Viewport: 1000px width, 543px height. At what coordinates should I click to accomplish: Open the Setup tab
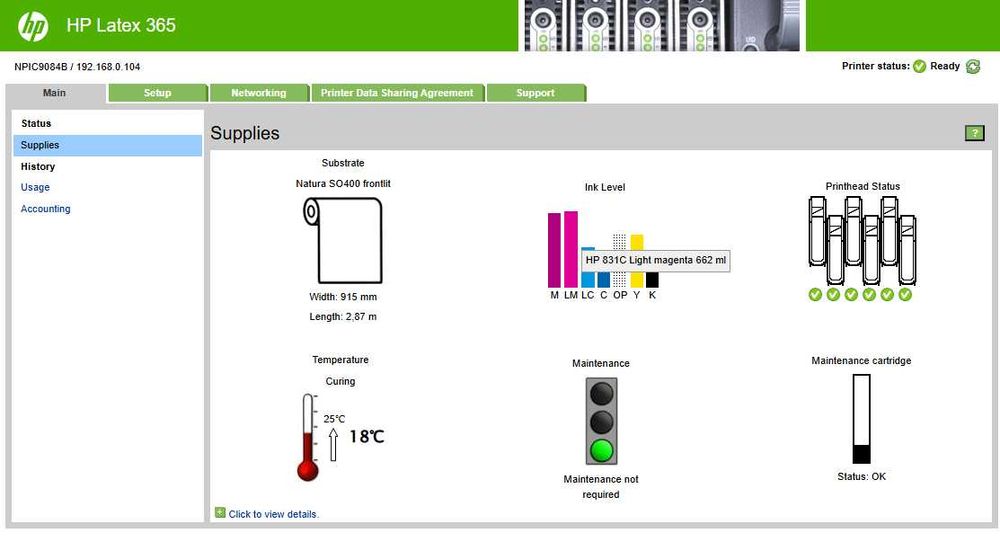point(158,93)
